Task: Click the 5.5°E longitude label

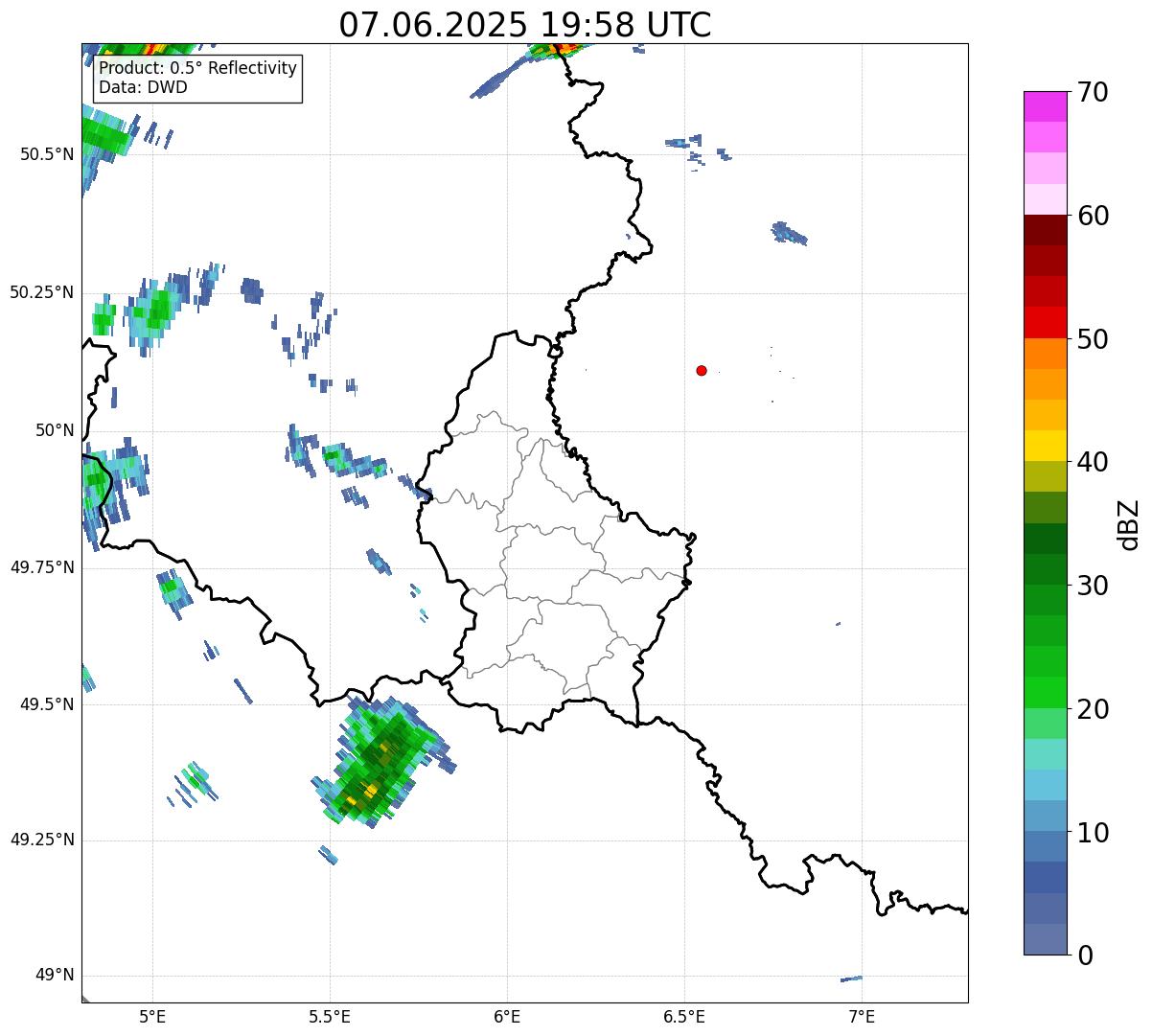Action: [330, 1016]
